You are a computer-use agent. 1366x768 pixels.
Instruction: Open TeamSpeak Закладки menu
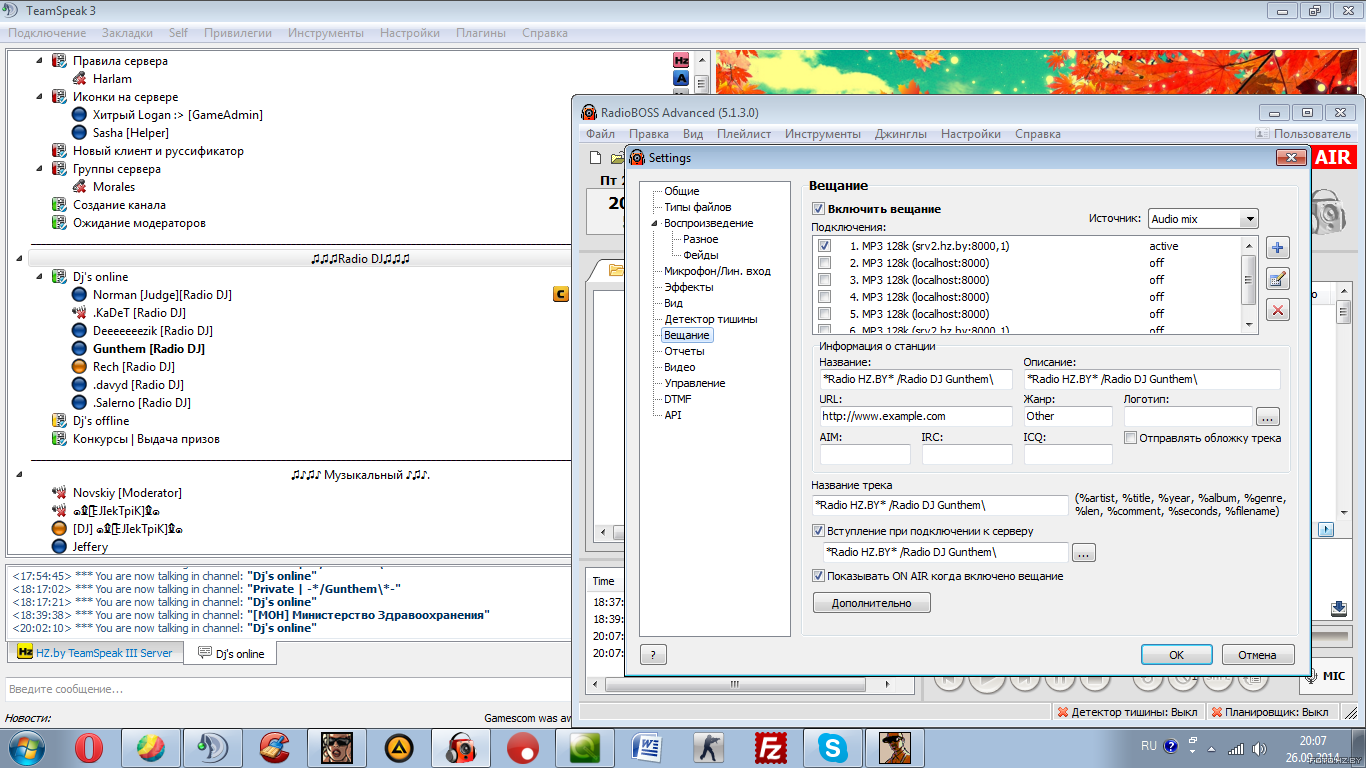[x=127, y=33]
